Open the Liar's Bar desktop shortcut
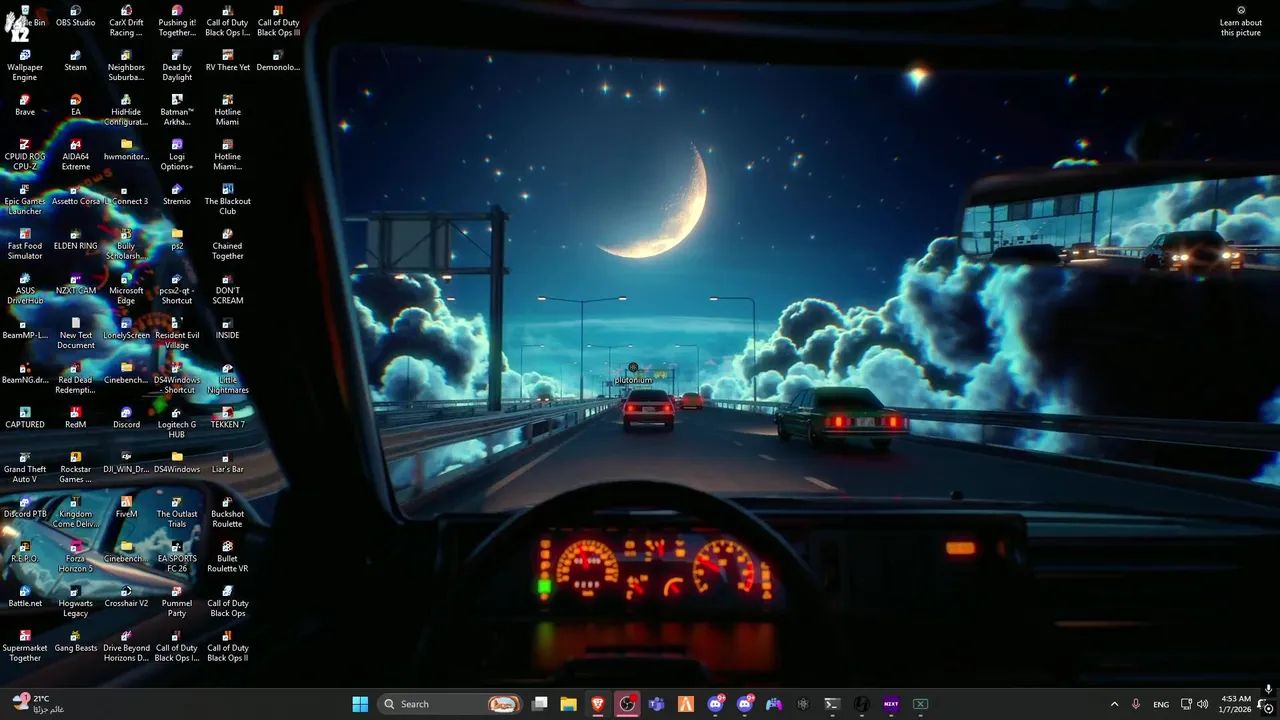This screenshot has height=720, width=1280. [227, 463]
